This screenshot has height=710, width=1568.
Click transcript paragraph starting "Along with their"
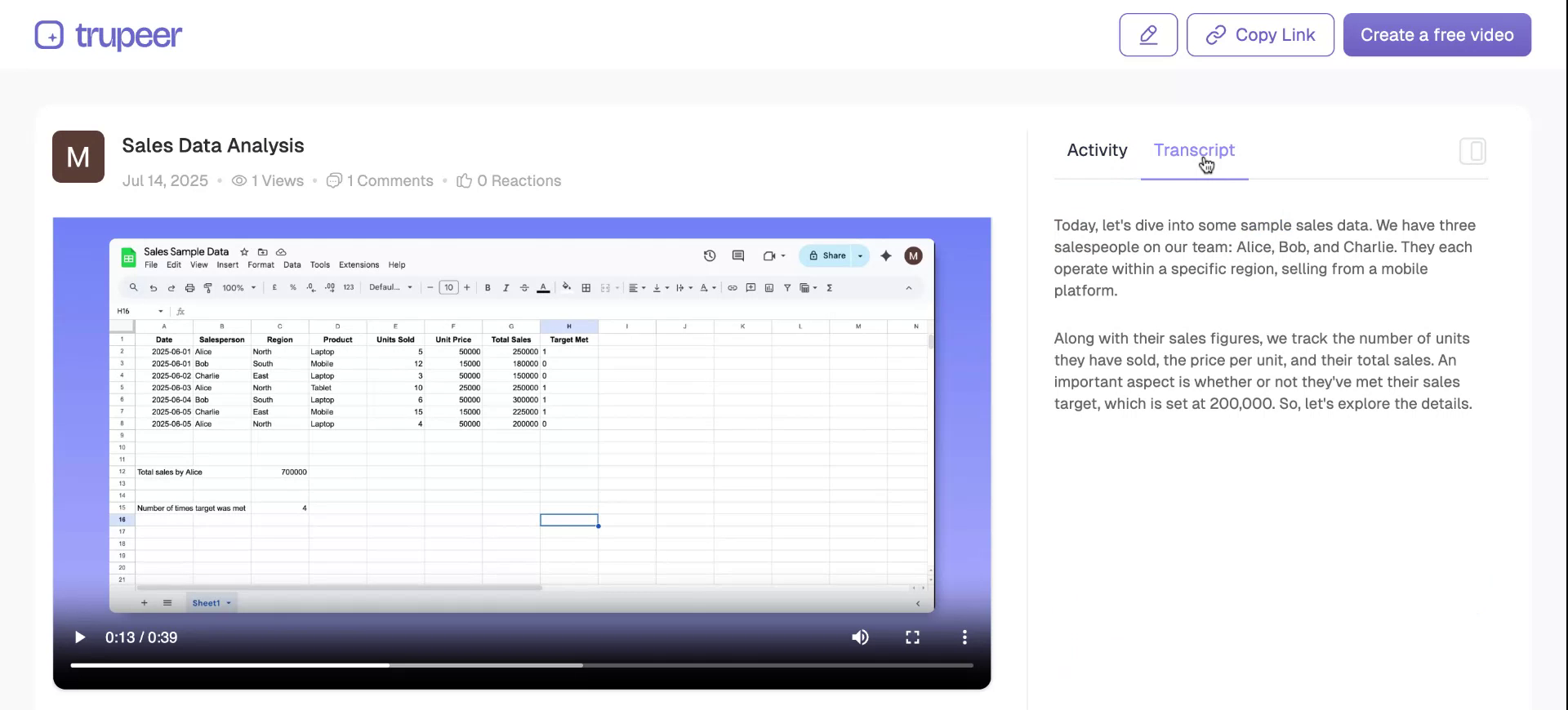pos(1263,371)
